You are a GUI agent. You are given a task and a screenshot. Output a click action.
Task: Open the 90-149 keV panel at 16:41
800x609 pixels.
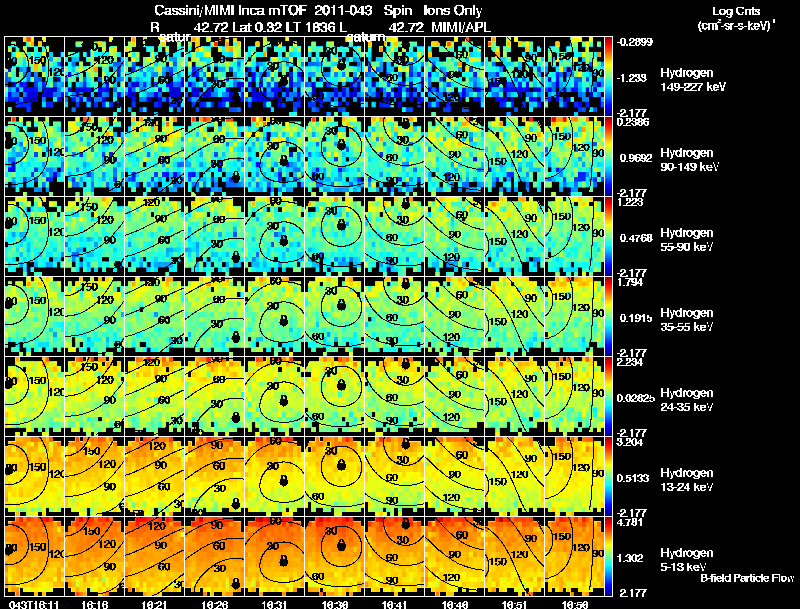tap(395, 156)
